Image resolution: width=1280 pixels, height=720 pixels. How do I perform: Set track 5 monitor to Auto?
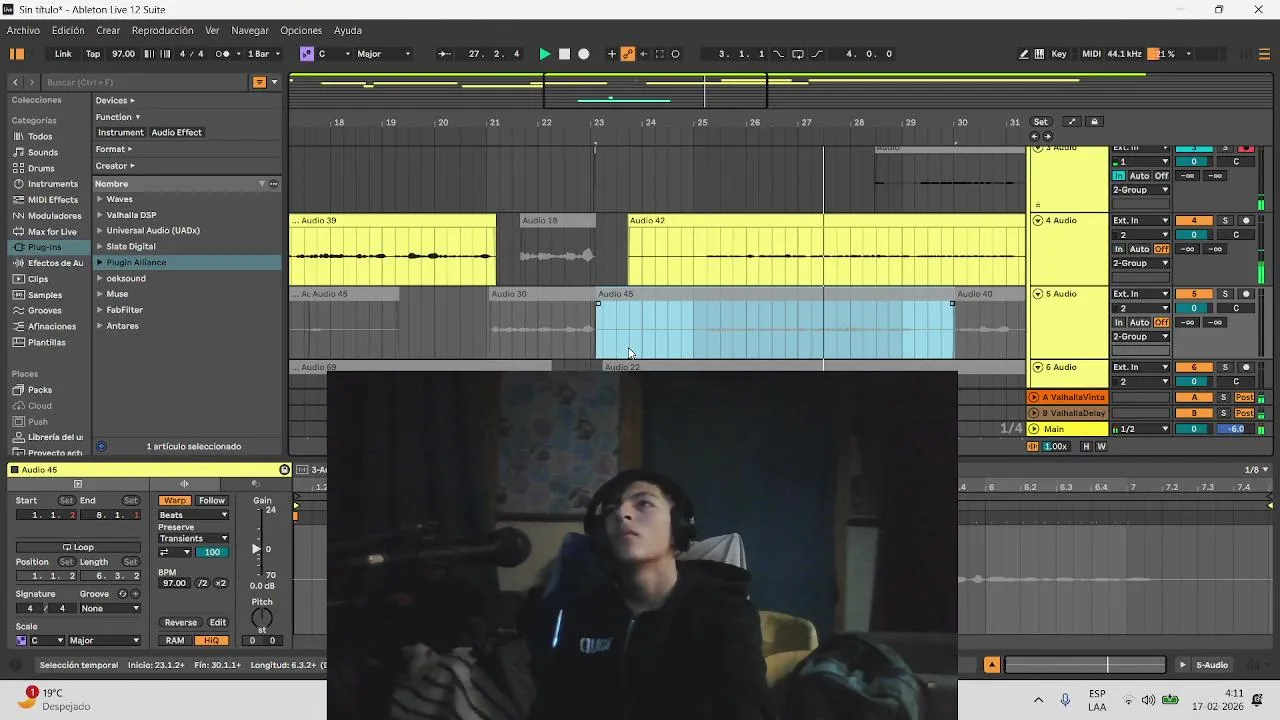click(1139, 322)
